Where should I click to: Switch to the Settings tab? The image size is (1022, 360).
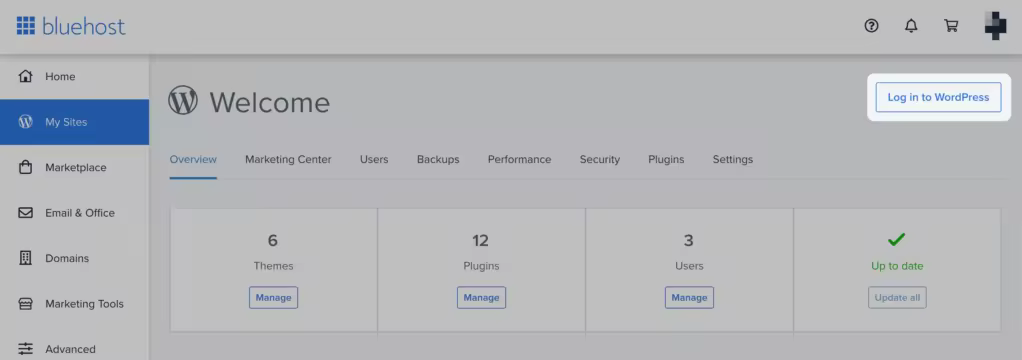pos(733,159)
